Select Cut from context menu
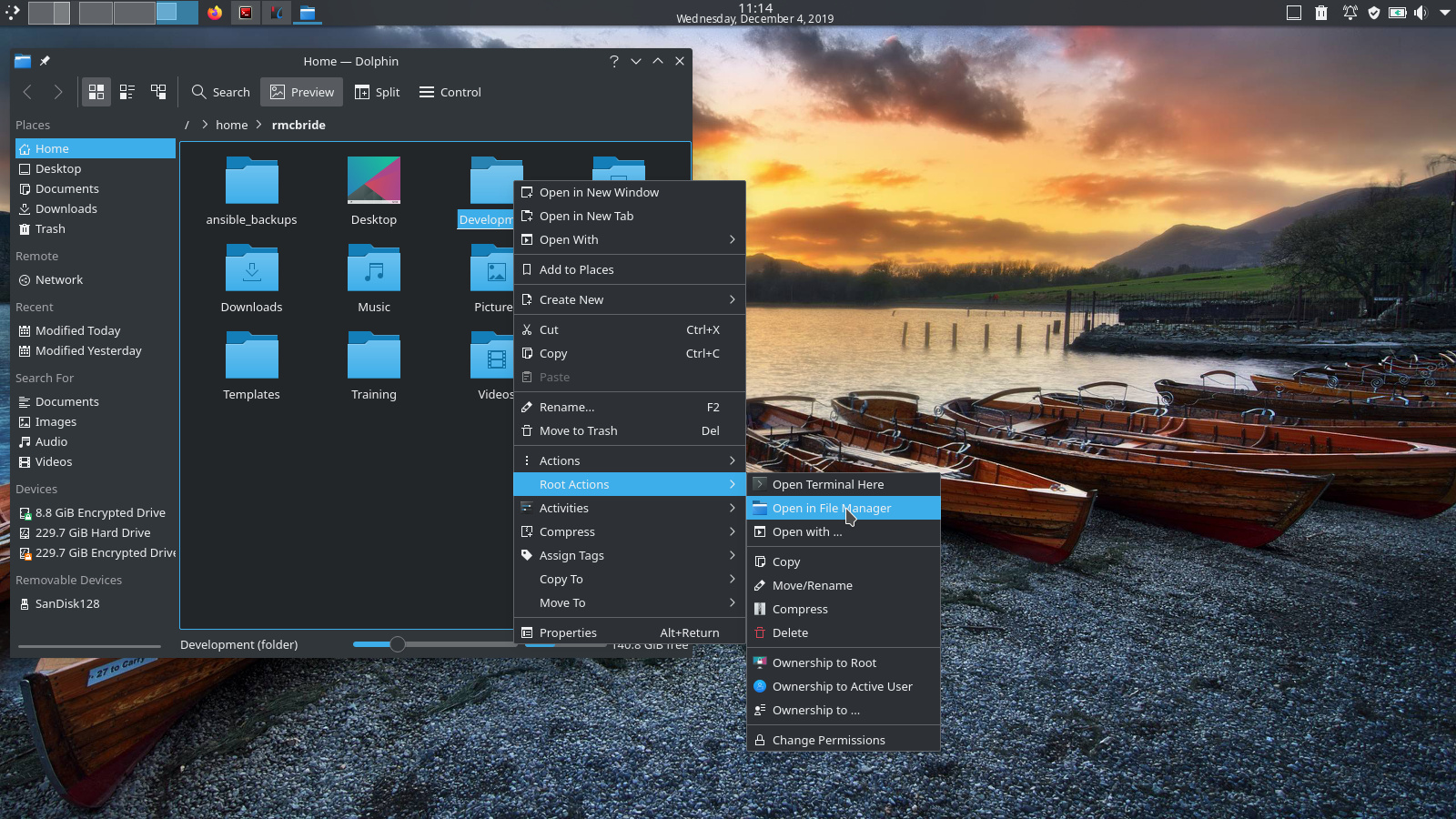This screenshot has width=1456, height=819. (630, 329)
